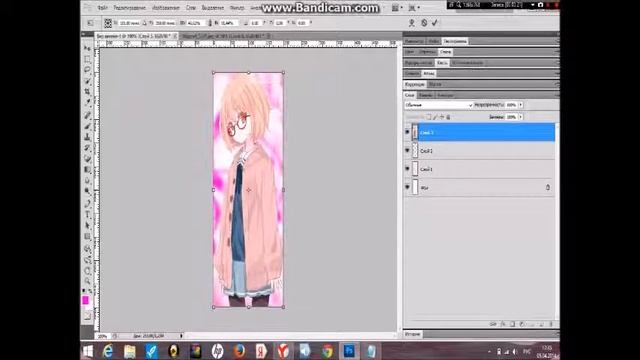
Task: Select the Clone Stamp tool
Action: 87,137
